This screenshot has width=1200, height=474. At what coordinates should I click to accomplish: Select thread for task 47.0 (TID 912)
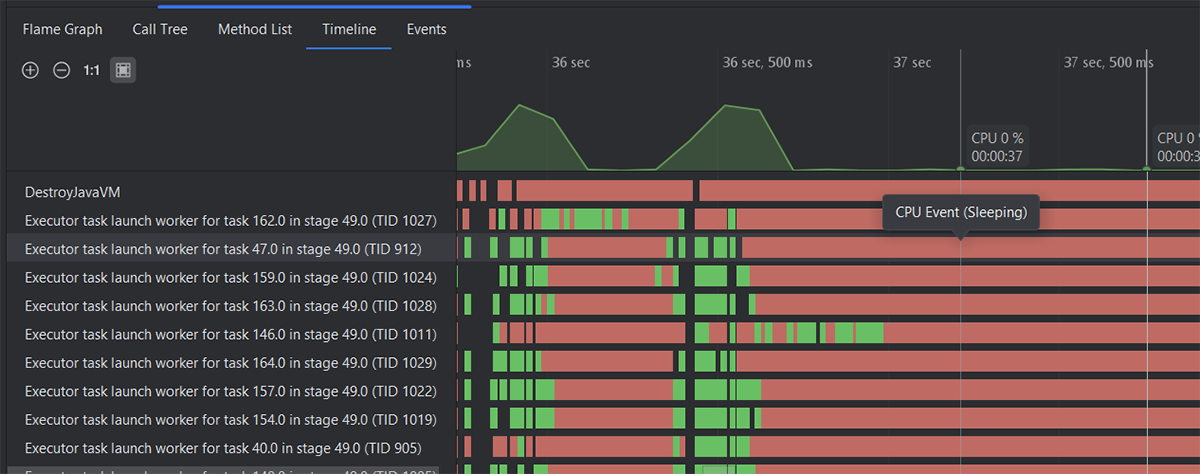pyautogui.click(x=222, y=248)
